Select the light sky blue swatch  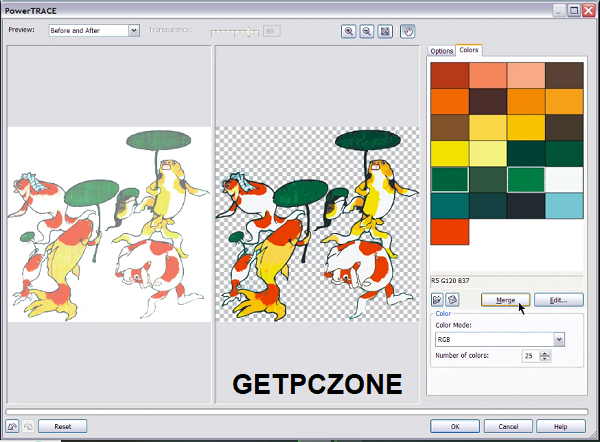click(x=564, y=206)
